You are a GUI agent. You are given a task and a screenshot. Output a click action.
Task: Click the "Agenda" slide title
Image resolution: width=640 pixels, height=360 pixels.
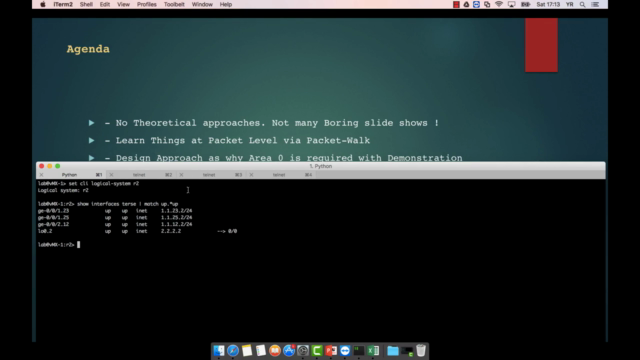88,49
